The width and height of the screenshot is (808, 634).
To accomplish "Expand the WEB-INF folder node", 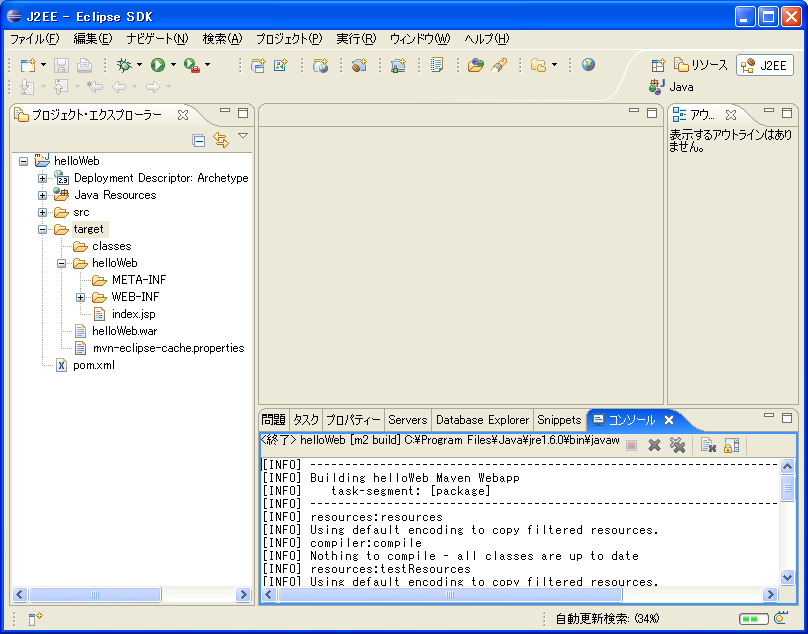I will click(81, 297).
